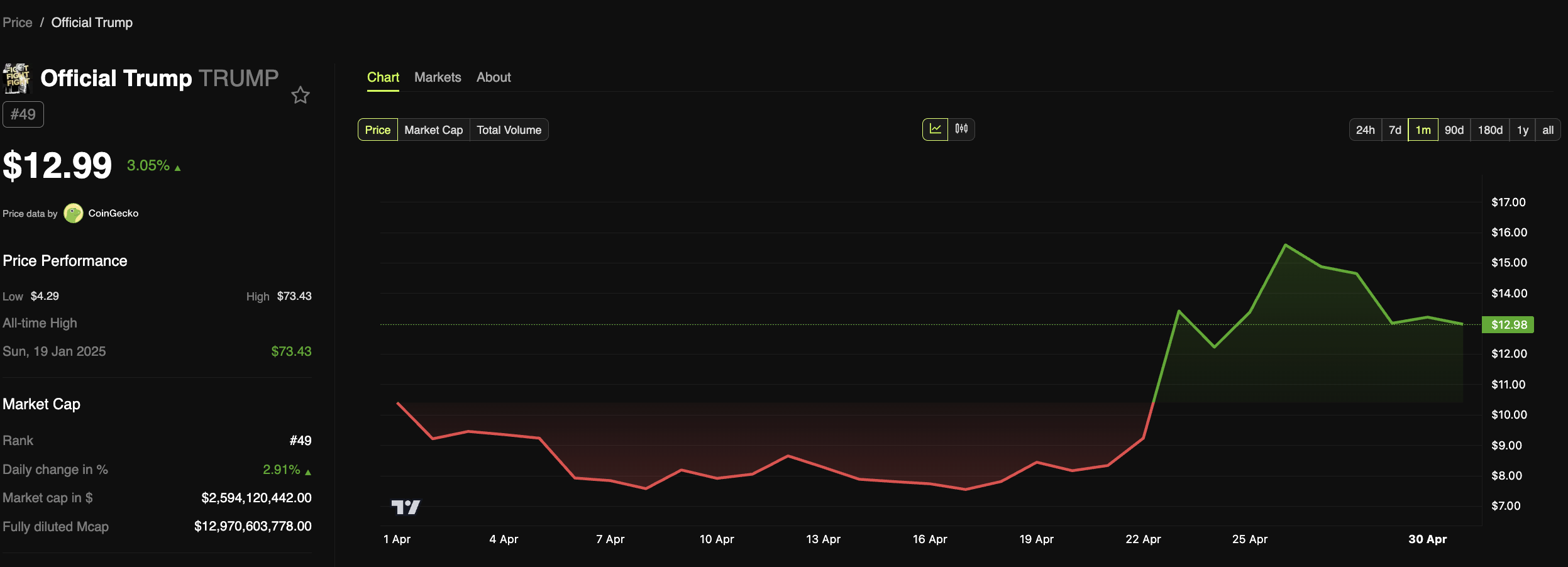Screen dimensions: 1568x567
Task: Open the Chart tab
Action: click(x=383, y=77)
